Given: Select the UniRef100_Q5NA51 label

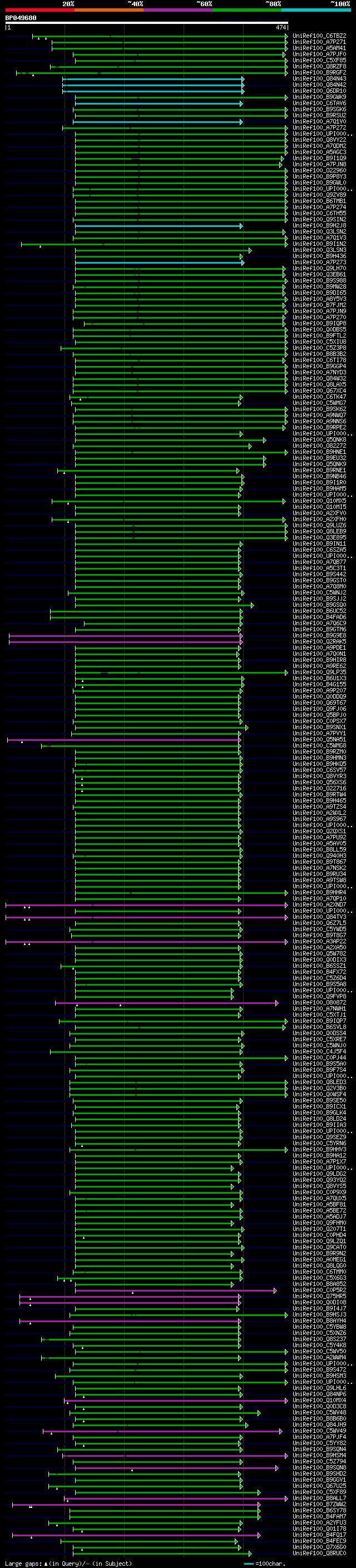Looking at the screenshot, I should pyautogui.click(x=319, y=740).
